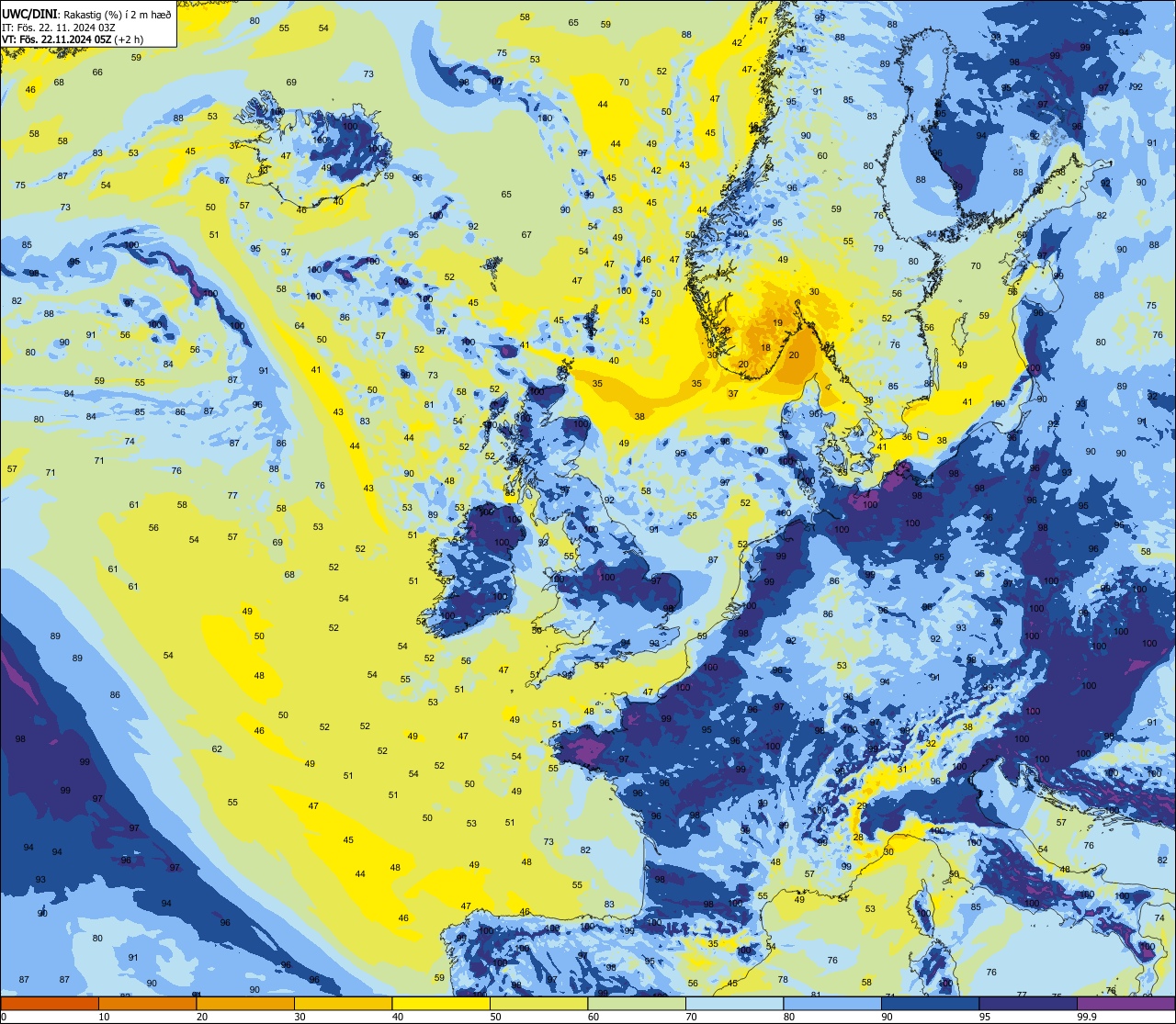Viewport: 1176px width, 1024px height.
Task: Select the legend swatch between 90 and 95
Action: coord(930,1004)
